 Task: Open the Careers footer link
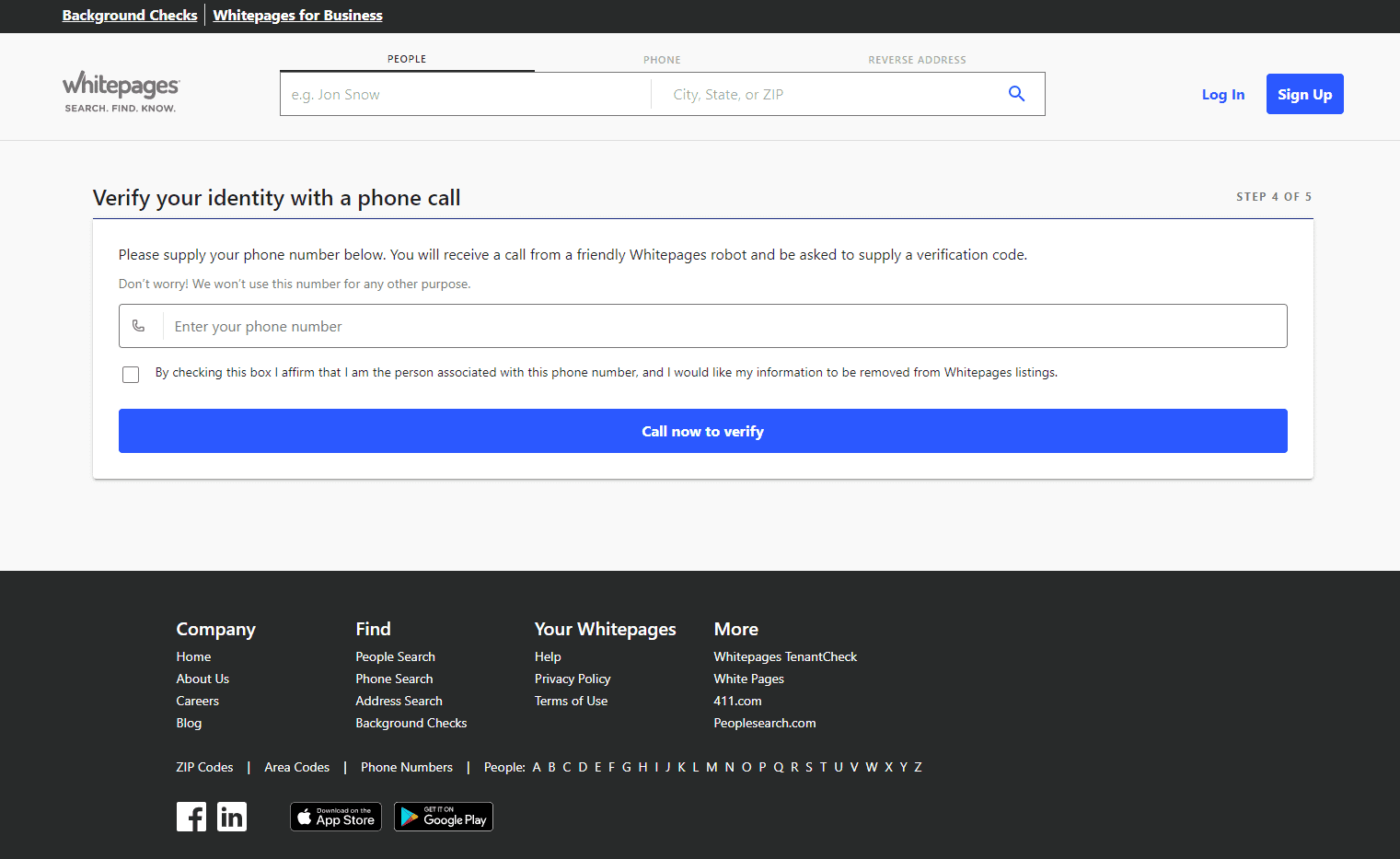[x=197, y=701]
